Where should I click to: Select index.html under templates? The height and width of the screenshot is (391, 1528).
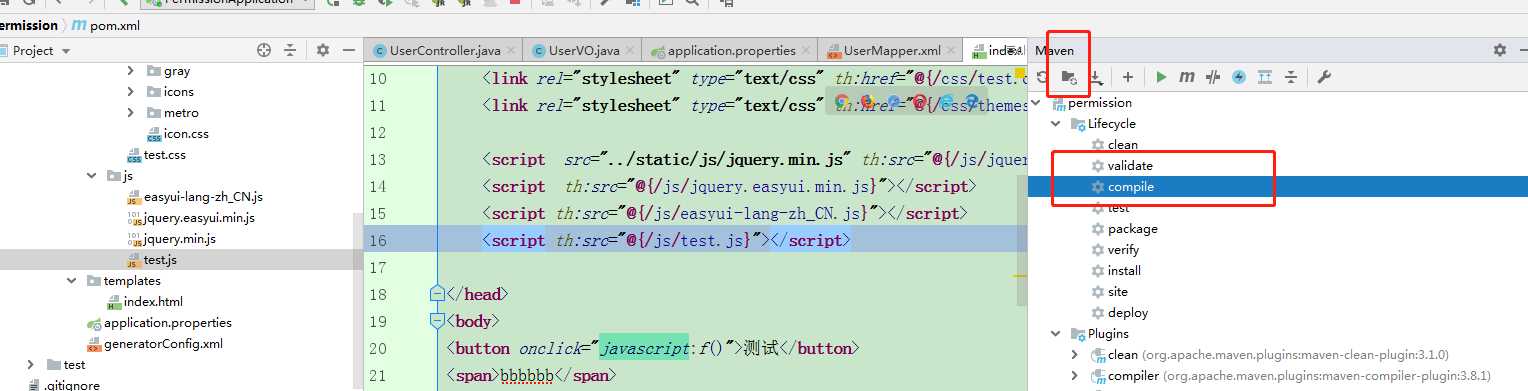145,302
